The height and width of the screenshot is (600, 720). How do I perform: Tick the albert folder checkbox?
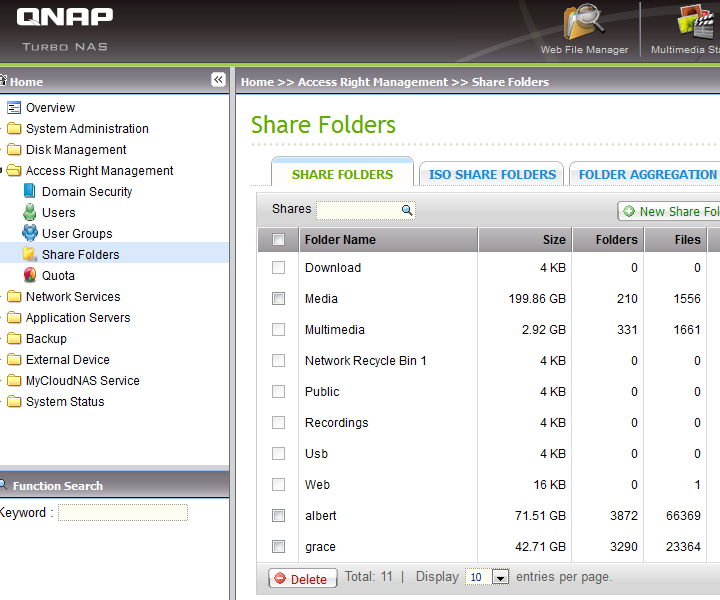tap(279, 515)
